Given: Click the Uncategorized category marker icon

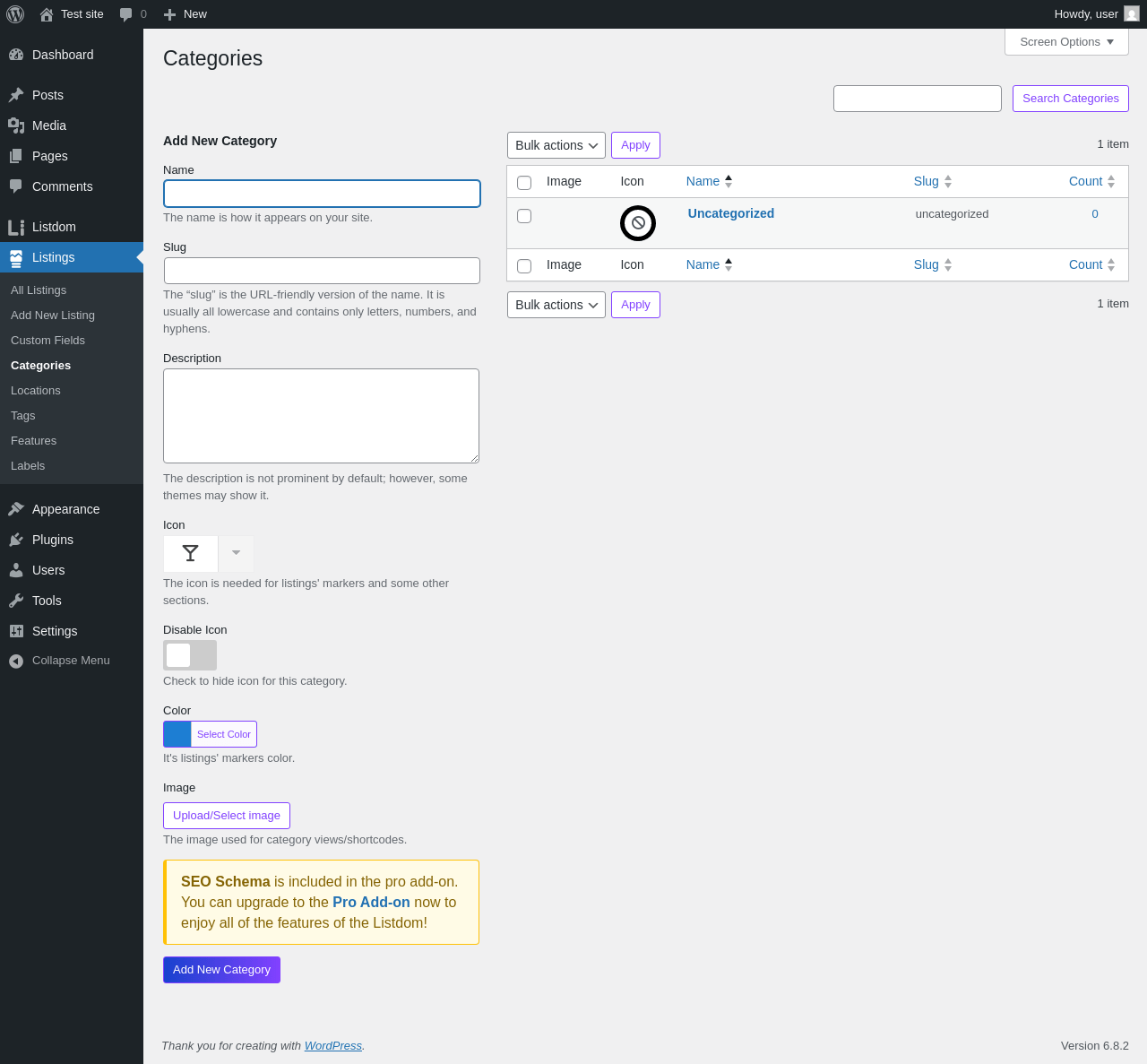Looking at the screenshot, I should click(638, 223).
